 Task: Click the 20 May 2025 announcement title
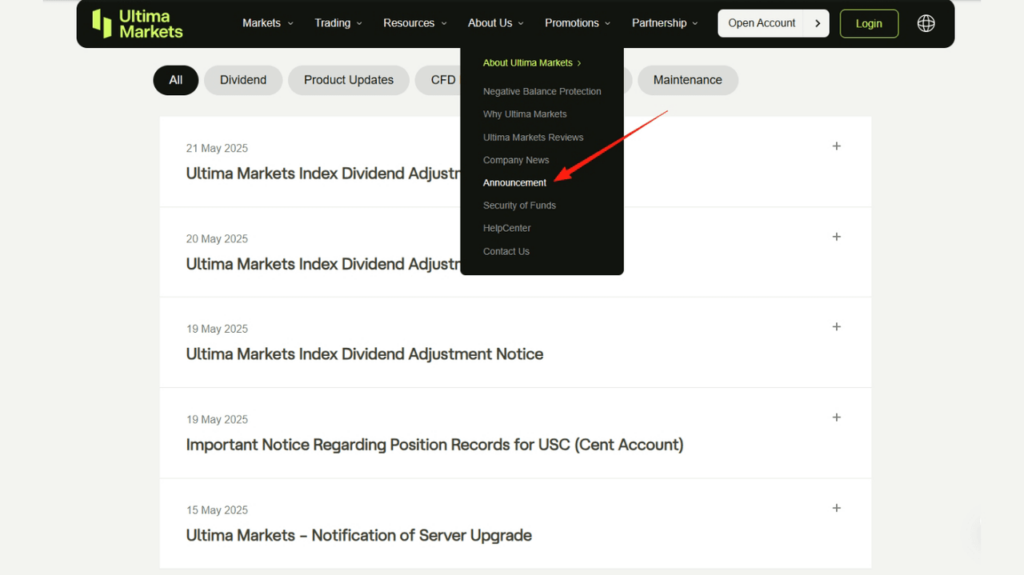coord(323,264)
